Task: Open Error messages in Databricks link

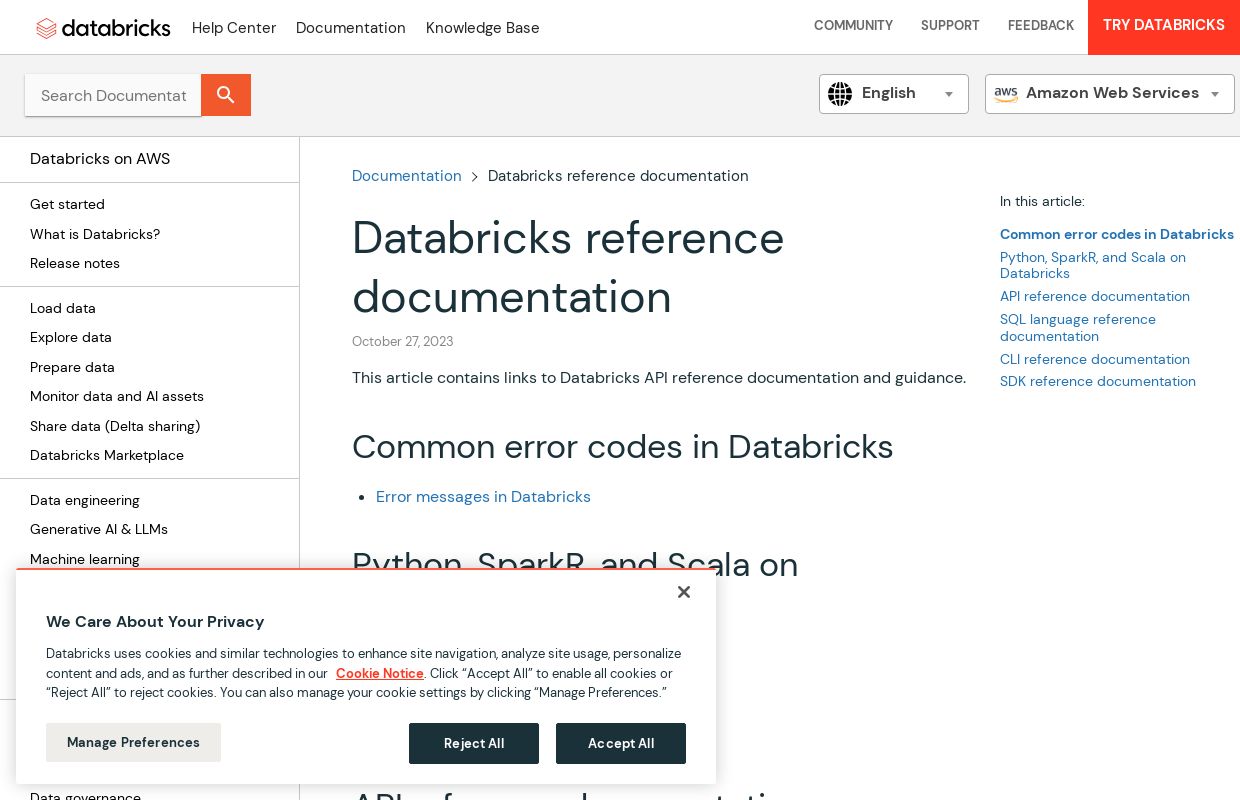Action: pyautogui.click(x=483, y=497)
